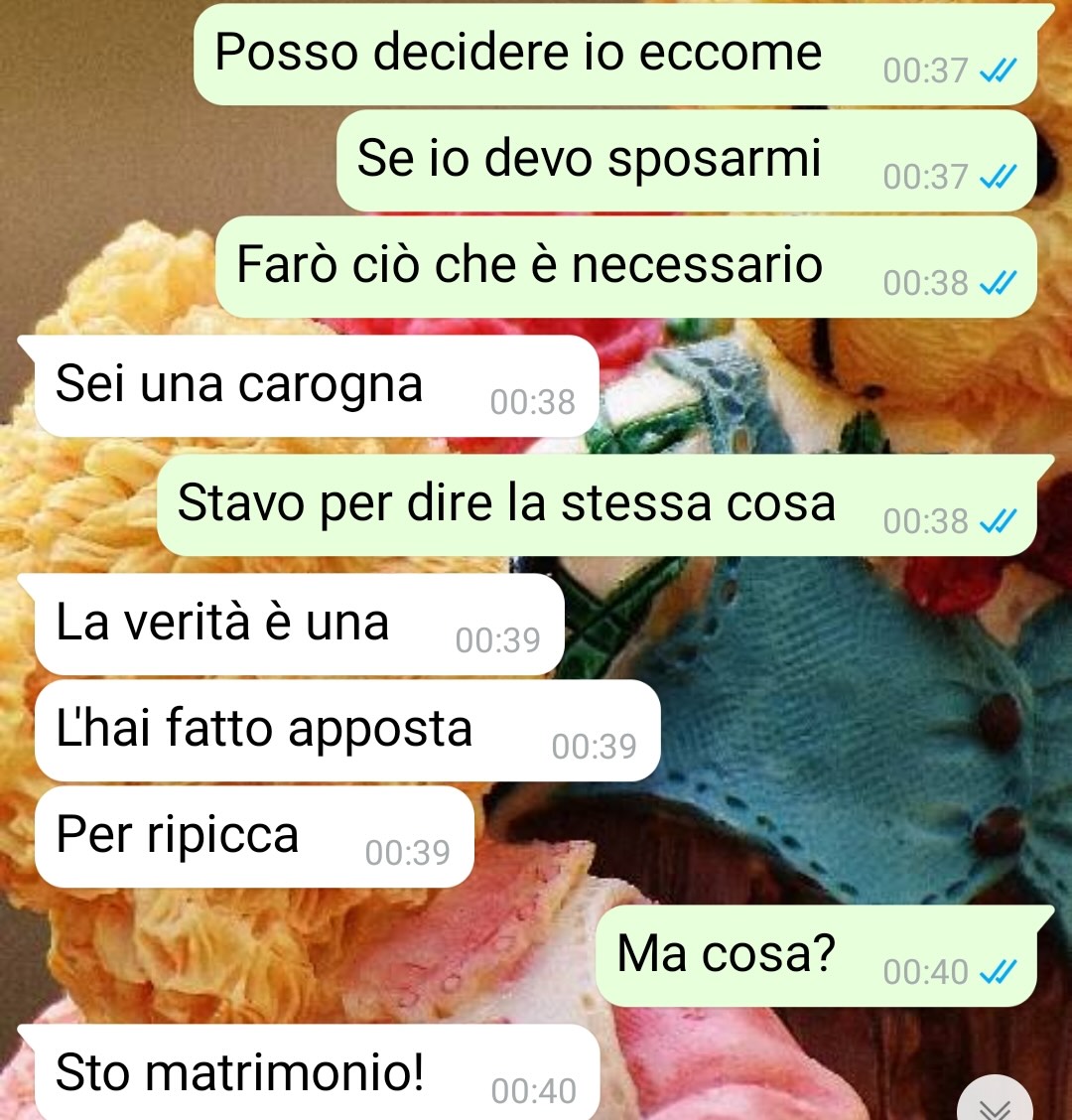Tap the 00:39 timestamp beside 'Per ripicca'

(408, 853)
